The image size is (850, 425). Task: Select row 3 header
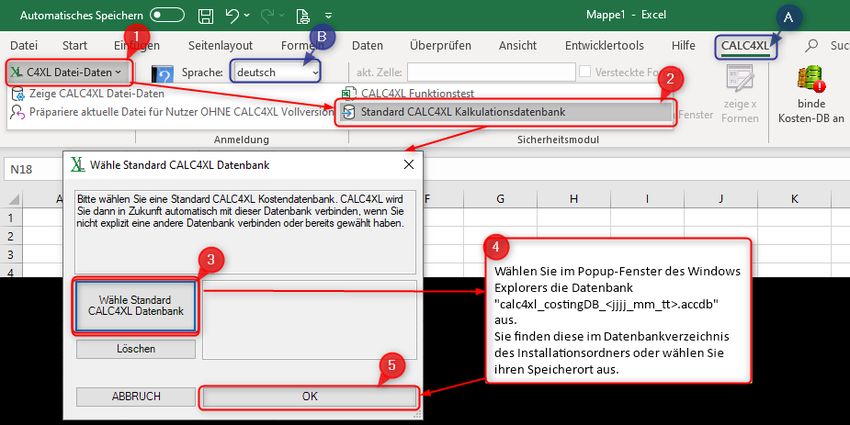11,254
